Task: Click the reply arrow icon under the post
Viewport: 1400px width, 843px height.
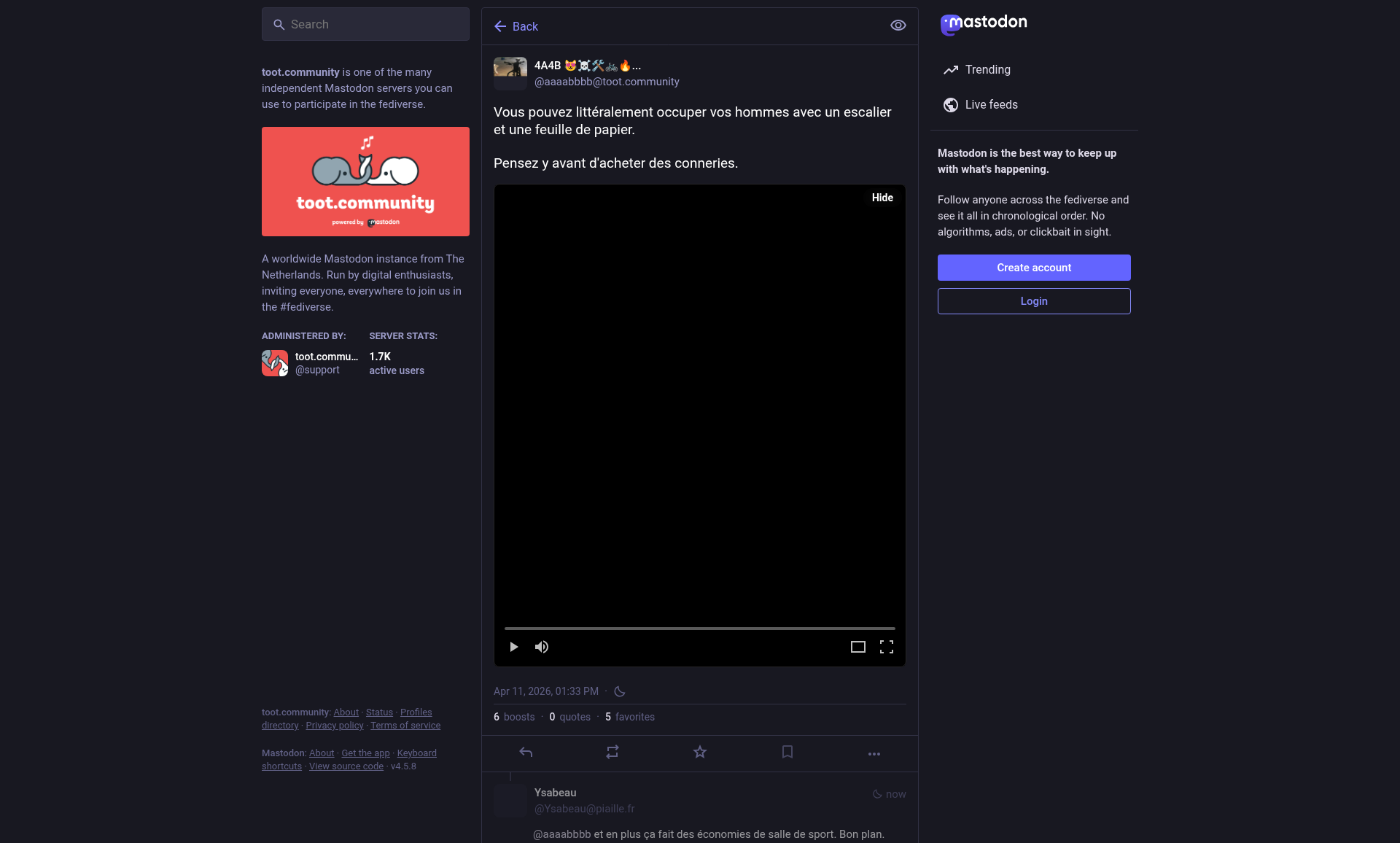Action: pyautogui.click(x=526, y=752)
